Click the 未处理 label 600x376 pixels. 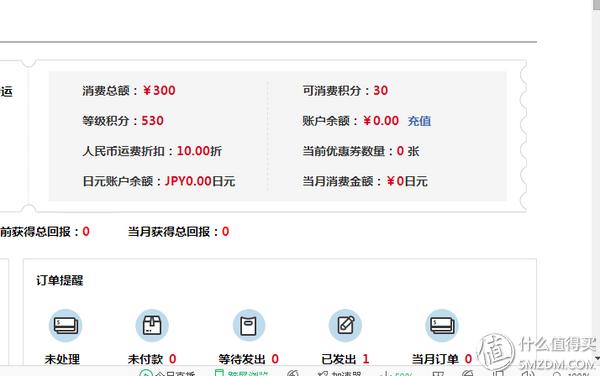[62, 359]
